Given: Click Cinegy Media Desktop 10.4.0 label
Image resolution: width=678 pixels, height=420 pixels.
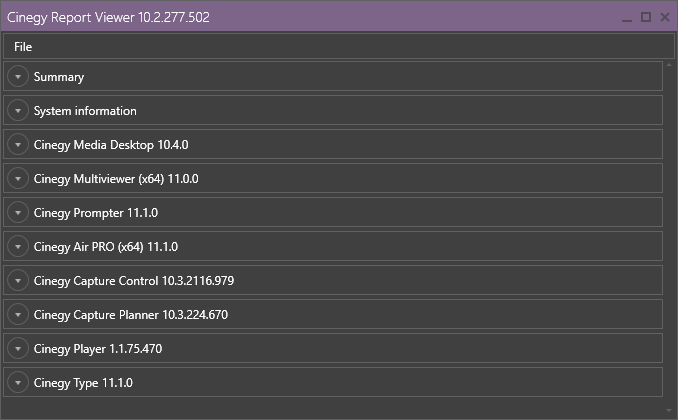Looking at the screenshot, I should click(x=111, y=145).
